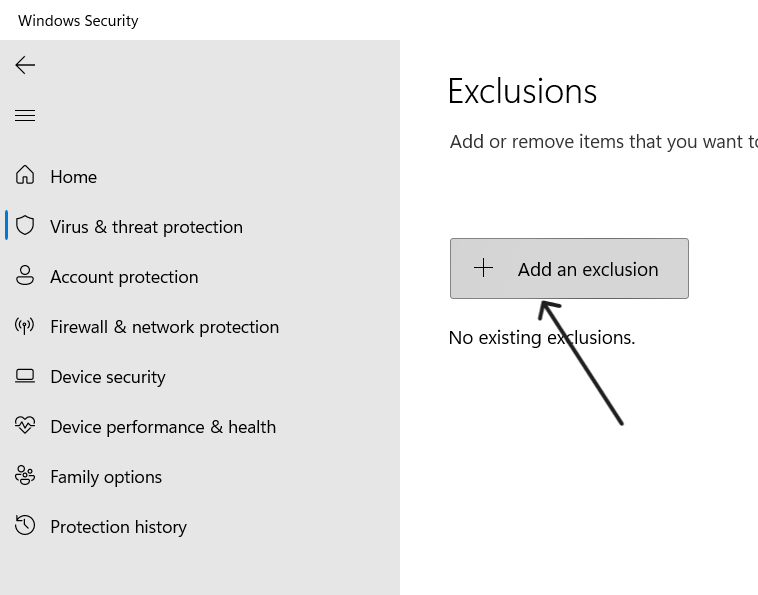Click the plus icon for adding exclusion
This screenshot has width=758, height=595.
coord(483,268)
